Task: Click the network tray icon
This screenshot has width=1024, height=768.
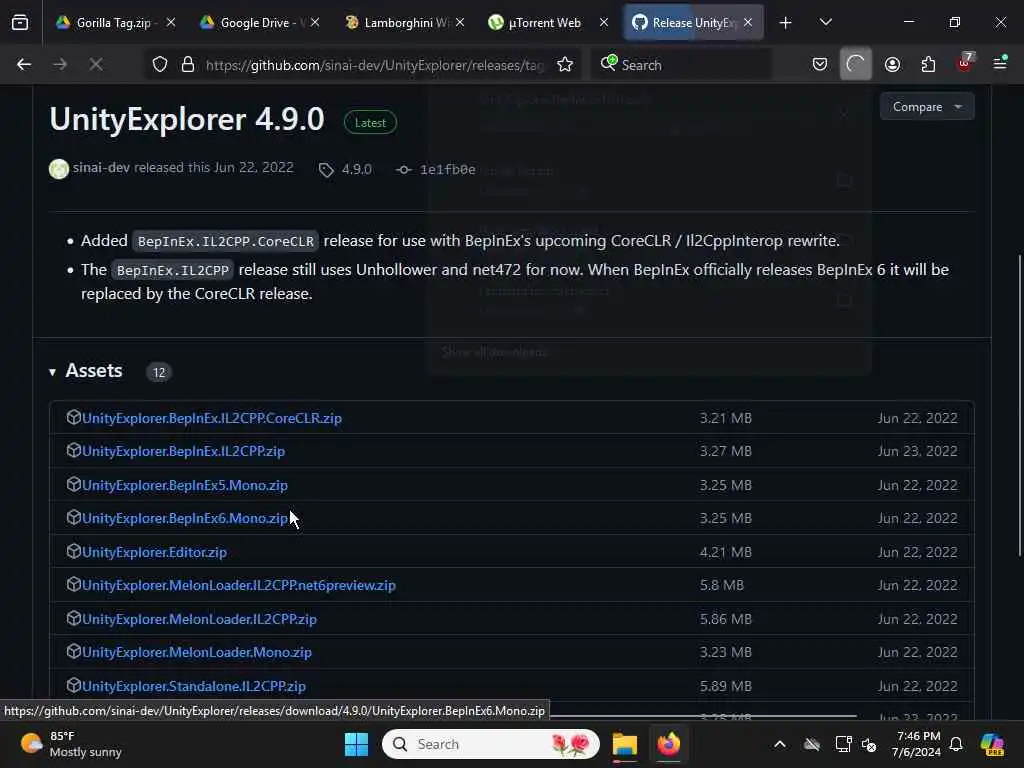Action: pyautogui.click(x=842, y=744)
